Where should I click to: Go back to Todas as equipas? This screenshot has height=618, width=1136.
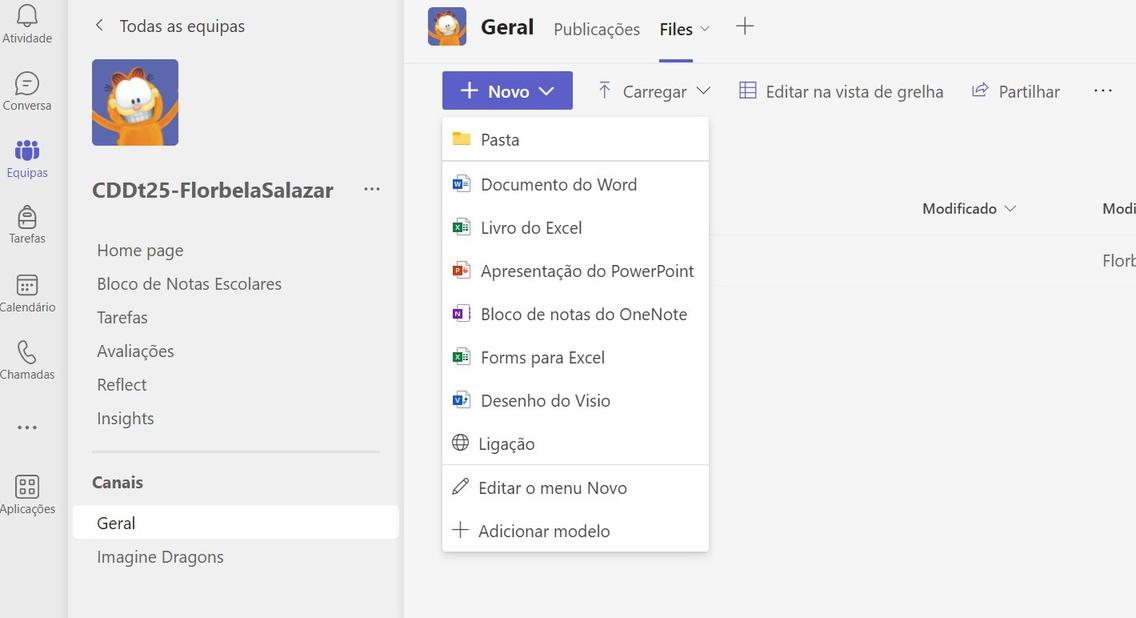170,26
